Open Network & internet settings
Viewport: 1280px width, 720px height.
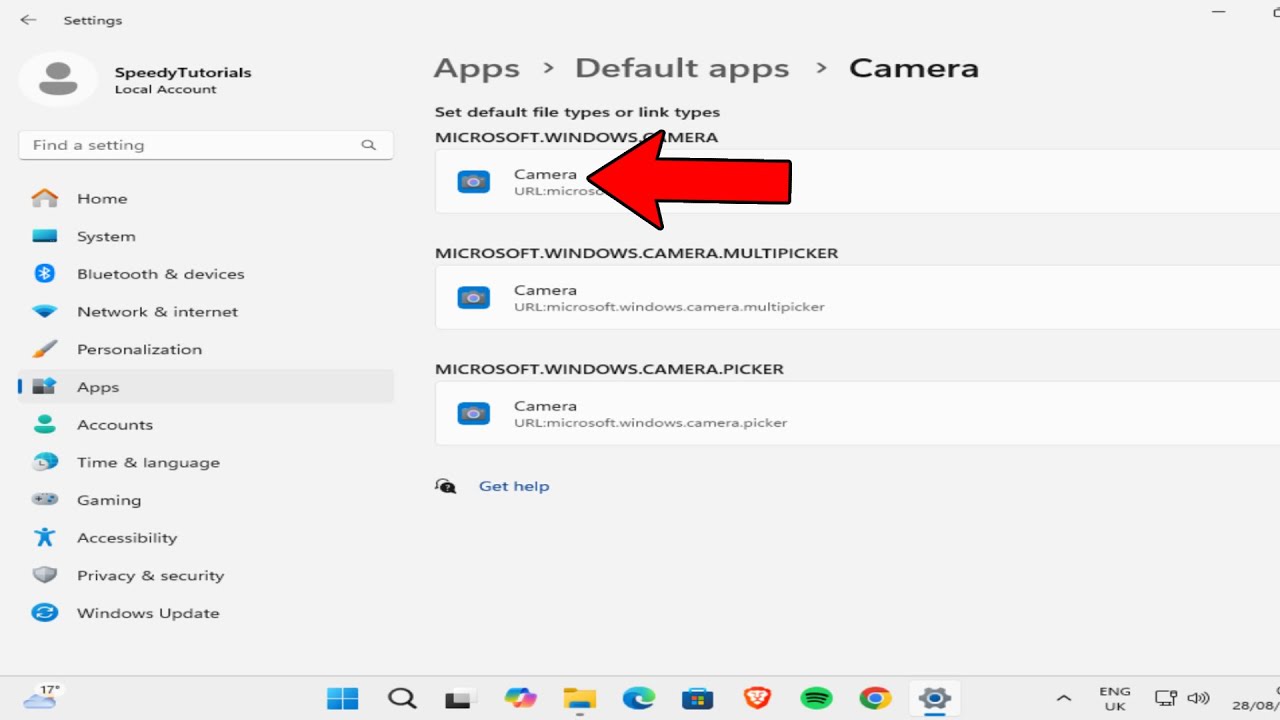206,312
